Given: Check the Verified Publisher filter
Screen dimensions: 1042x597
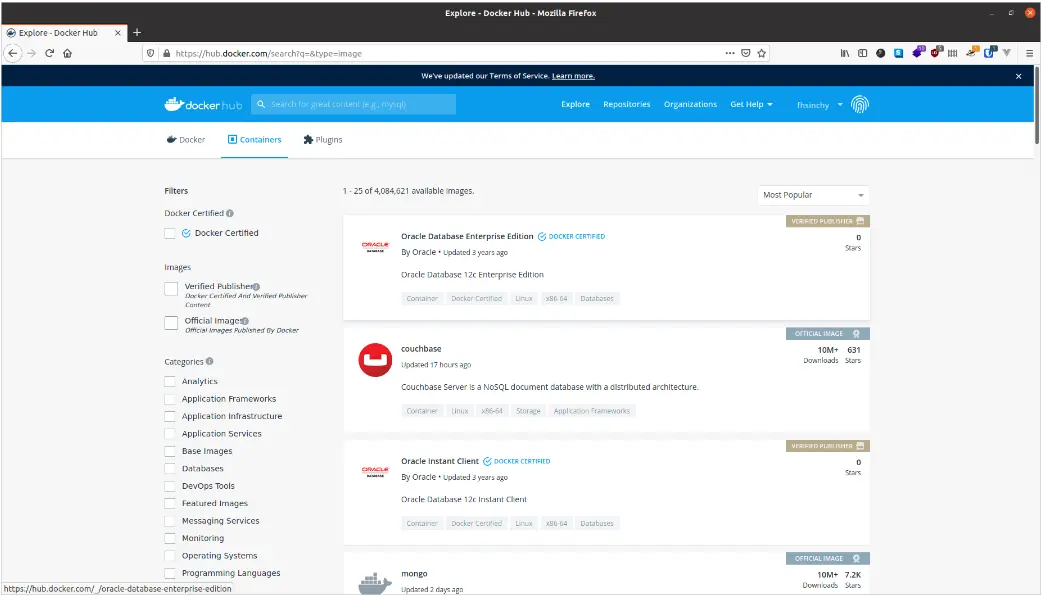Looking at the screenshot, I should tap(171, 289).
